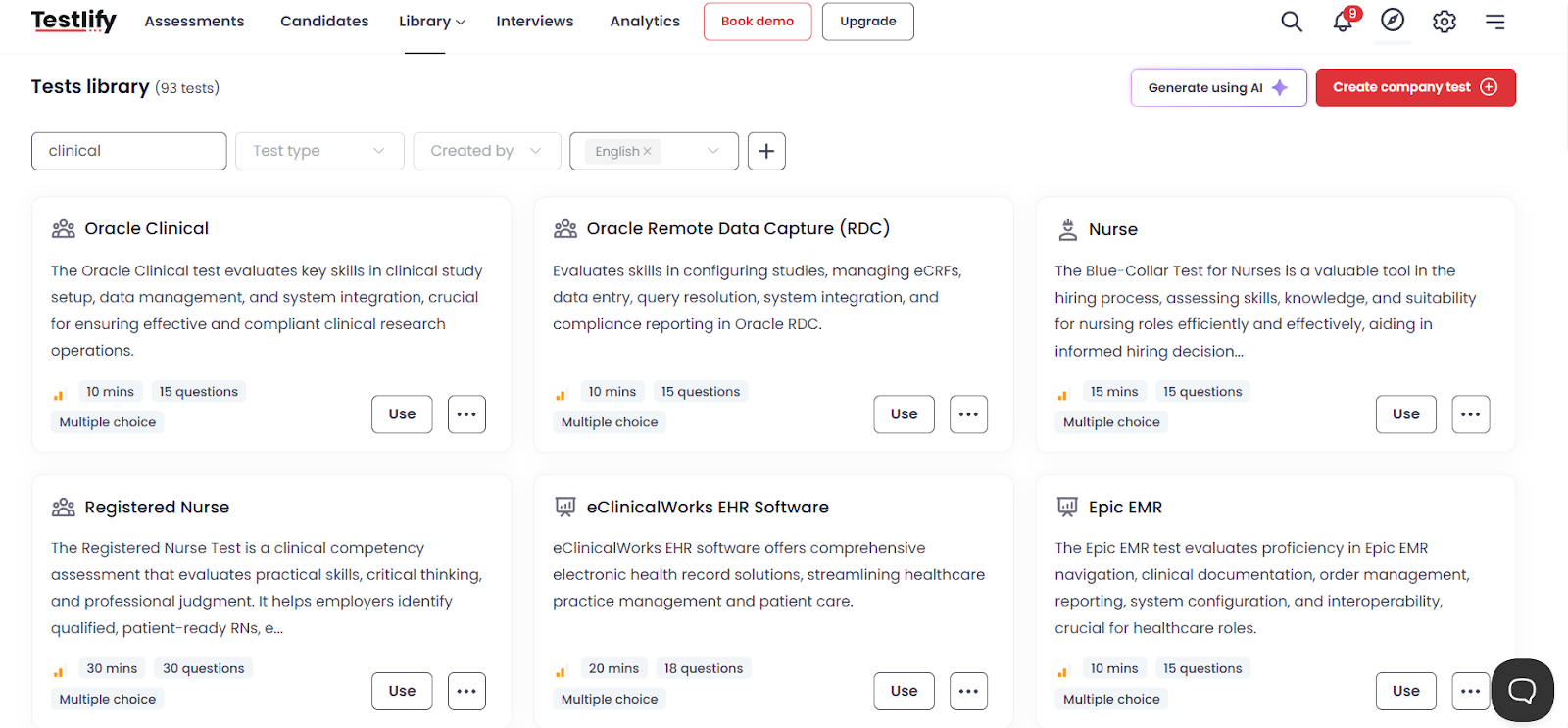Remove the English language filter chip
Image resolution: width=1568 pixels, height=728 pixels.
click(647, 151)
